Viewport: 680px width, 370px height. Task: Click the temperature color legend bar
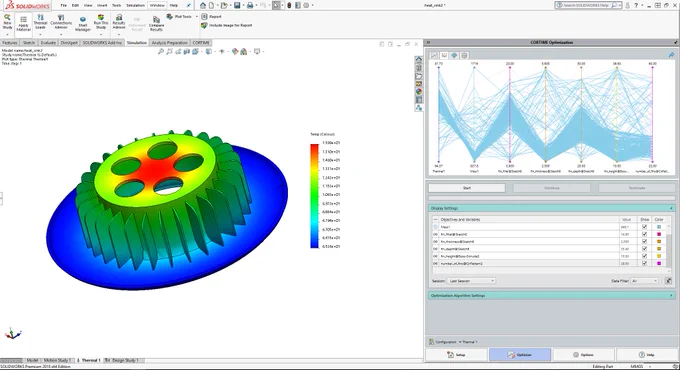(314, 196)
